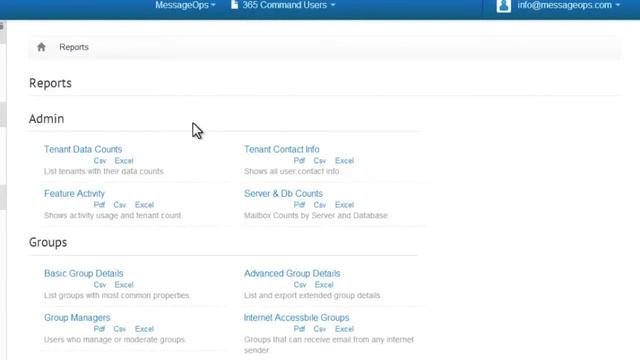Open the Basic Group Details report
The image size is (640, 360).
[84, 273]
